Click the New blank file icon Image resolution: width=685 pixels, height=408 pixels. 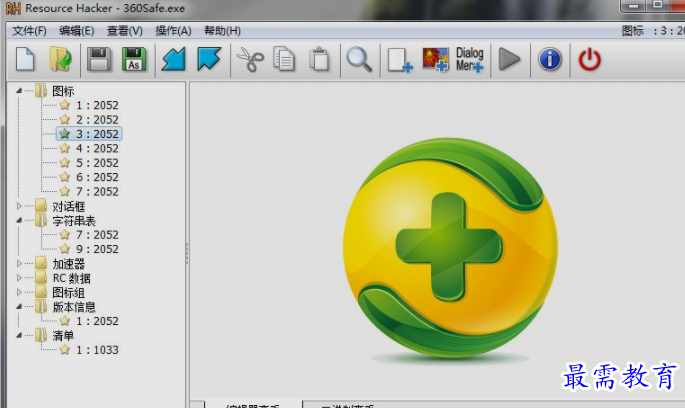point(25,59)
